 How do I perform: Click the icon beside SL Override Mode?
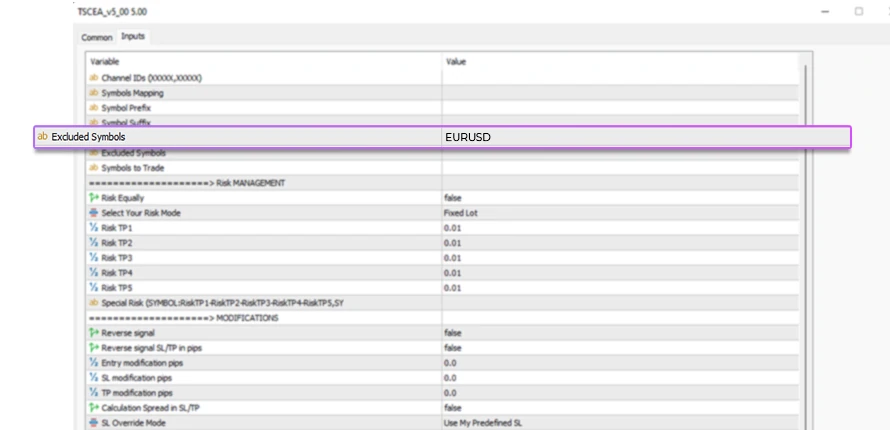click(94, 423)
